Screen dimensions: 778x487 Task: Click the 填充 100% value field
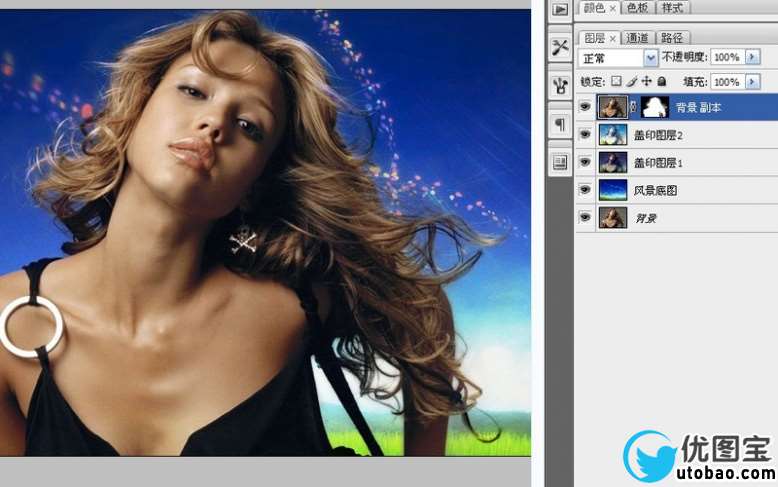(727, 81)
